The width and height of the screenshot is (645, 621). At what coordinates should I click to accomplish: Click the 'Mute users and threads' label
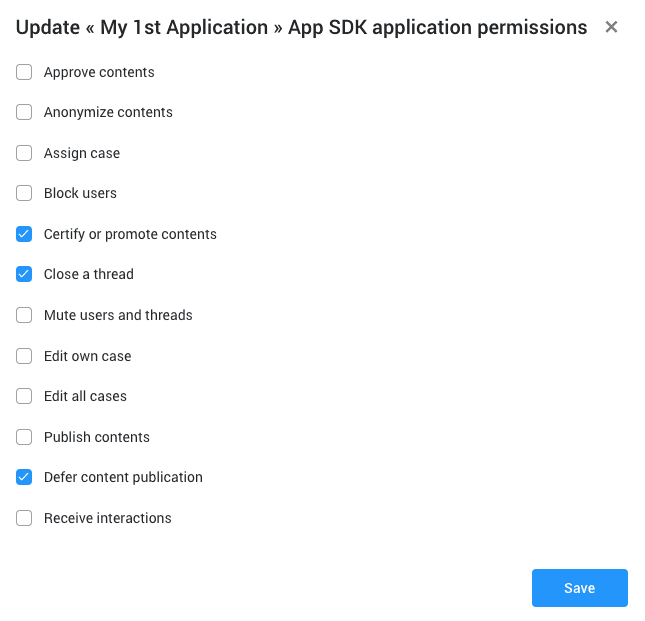click(118, 315)
